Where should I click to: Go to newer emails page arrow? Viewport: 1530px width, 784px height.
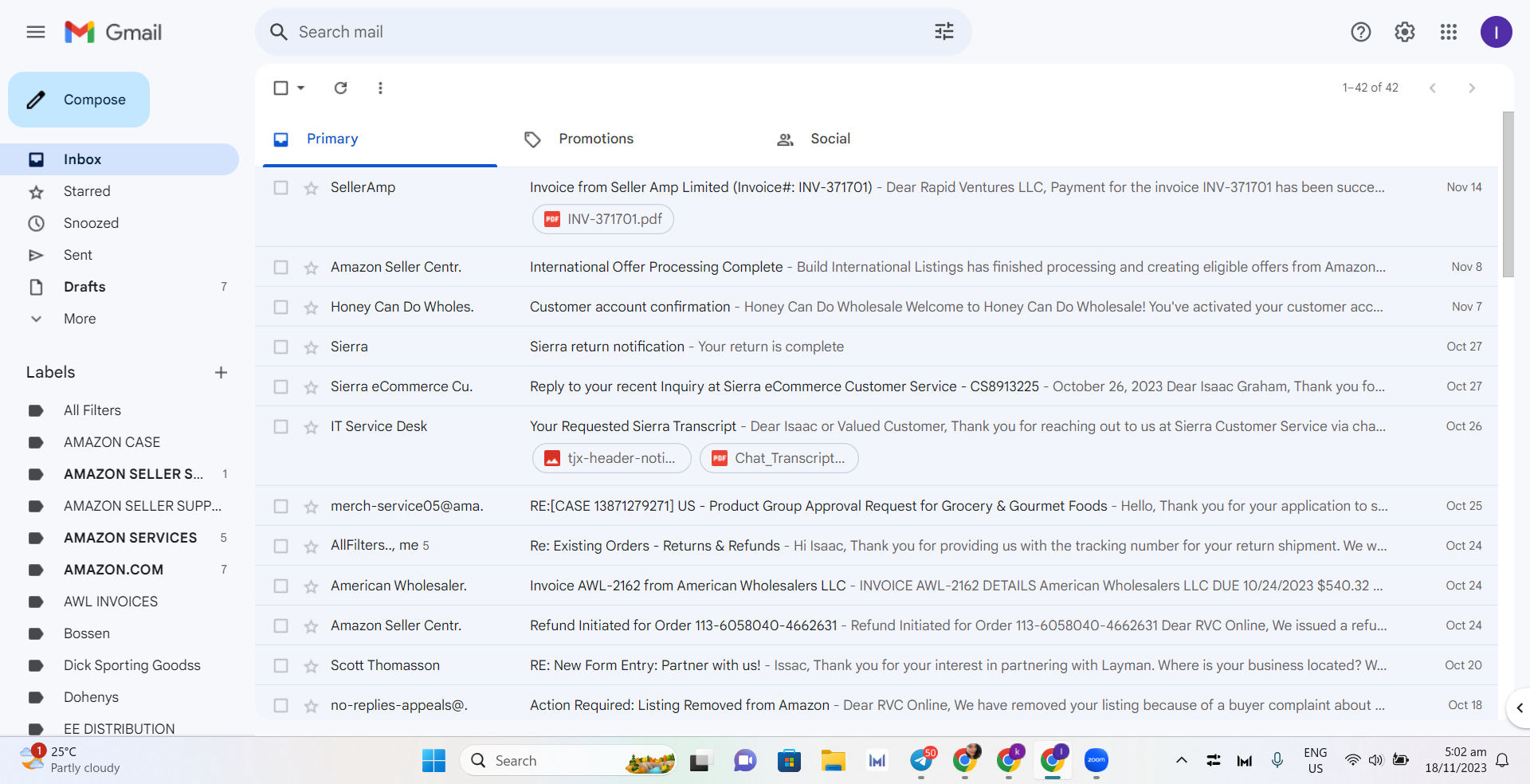pos(1433,88)
